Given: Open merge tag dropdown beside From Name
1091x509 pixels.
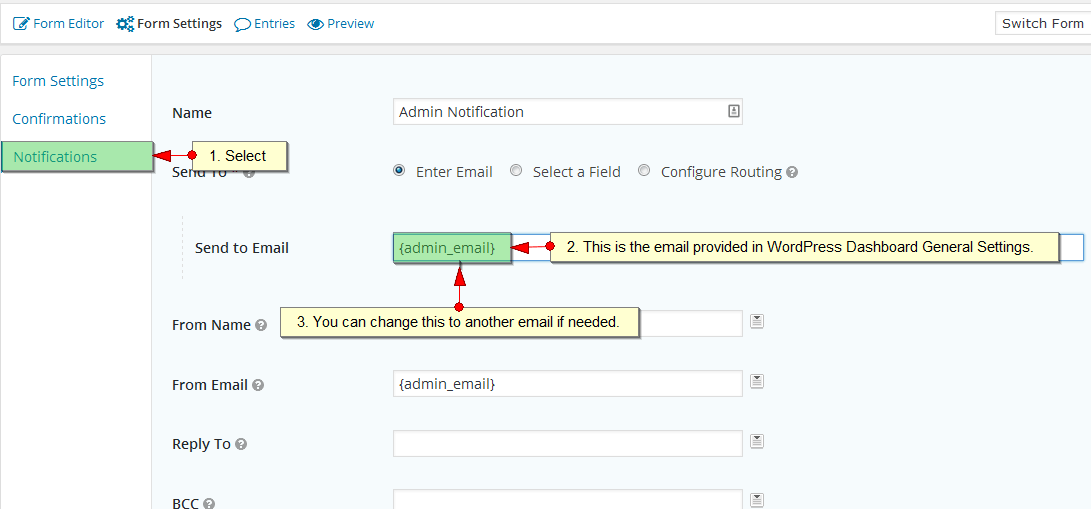Looking at the screenshot, I should [x=757, y=321].
